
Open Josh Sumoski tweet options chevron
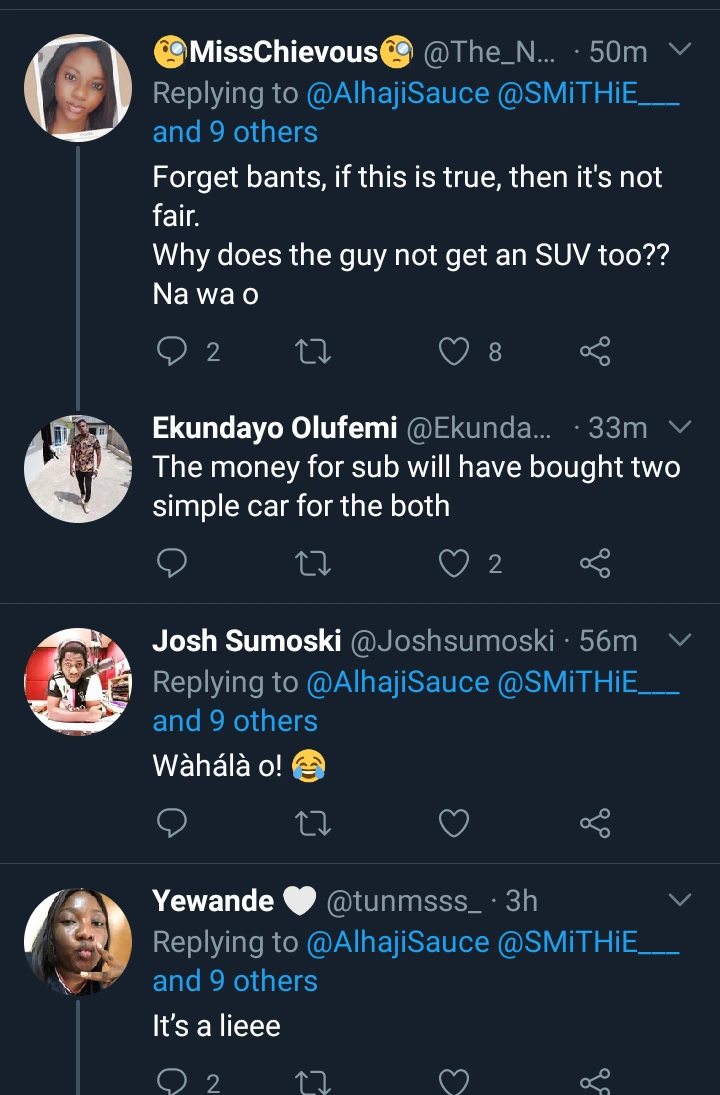click(679, 639)
